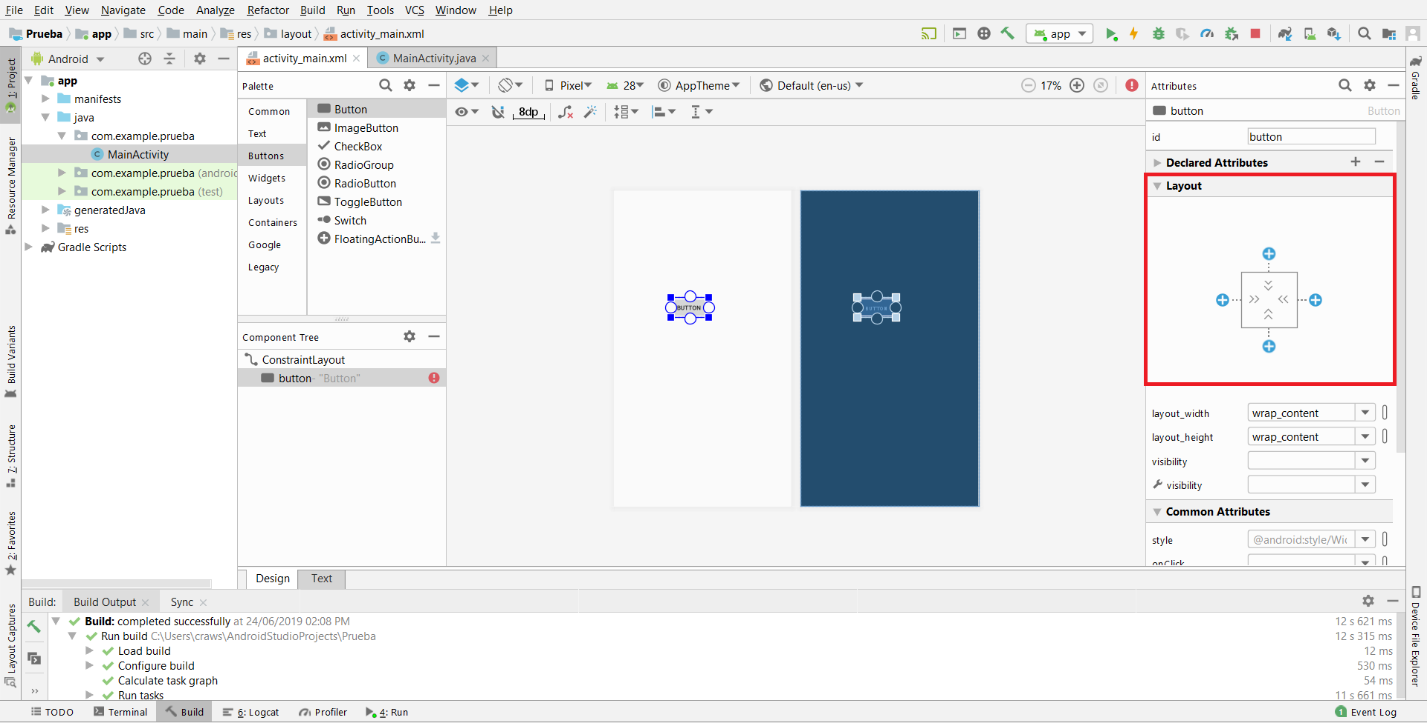Open Project Structure icon in toolbar
The height and width of the screenshot is (723, 1427).
coord(1388,33)
